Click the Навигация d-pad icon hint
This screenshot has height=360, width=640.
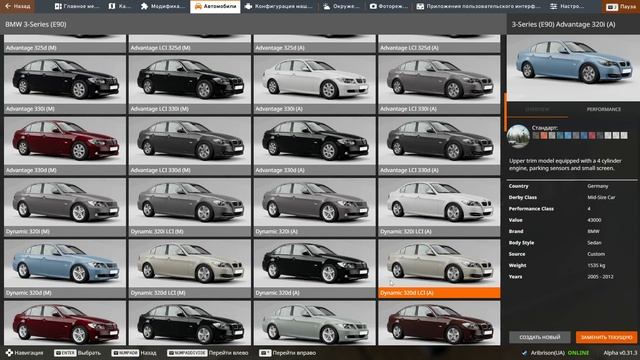(x=24, y=353)
